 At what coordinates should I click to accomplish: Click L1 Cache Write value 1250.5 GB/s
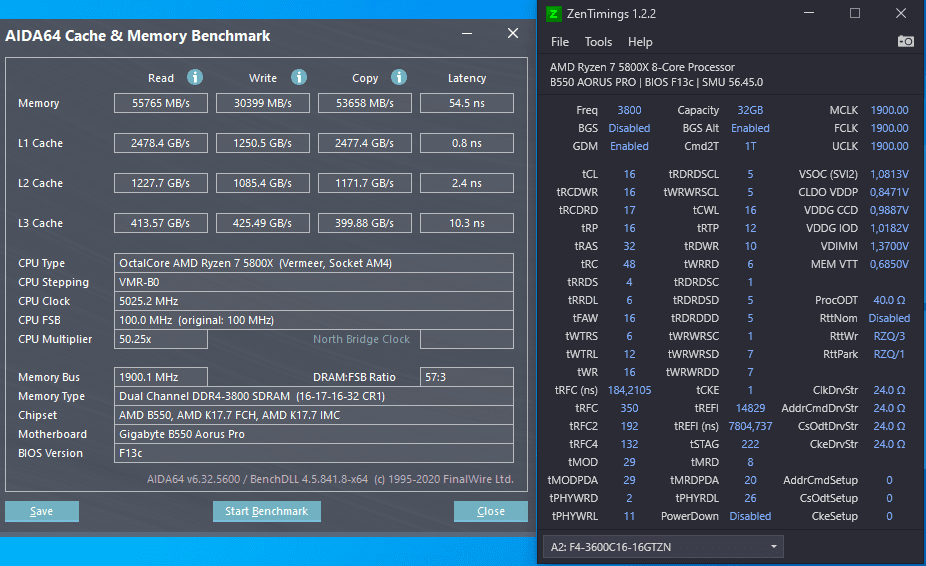(x=263, y=143)
